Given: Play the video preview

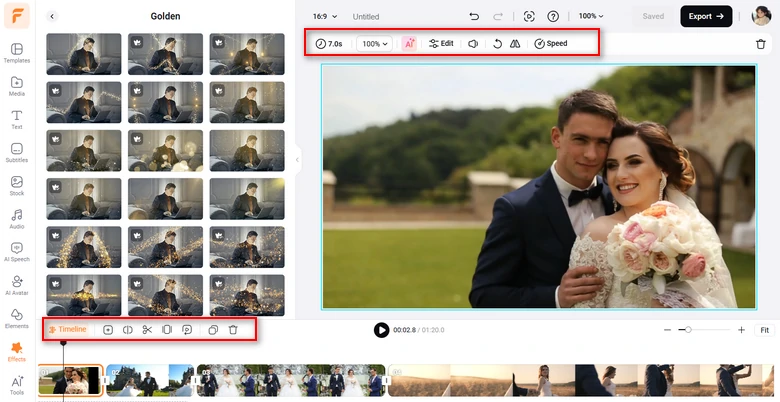Looking at the screenshot, I should point(382,330).
